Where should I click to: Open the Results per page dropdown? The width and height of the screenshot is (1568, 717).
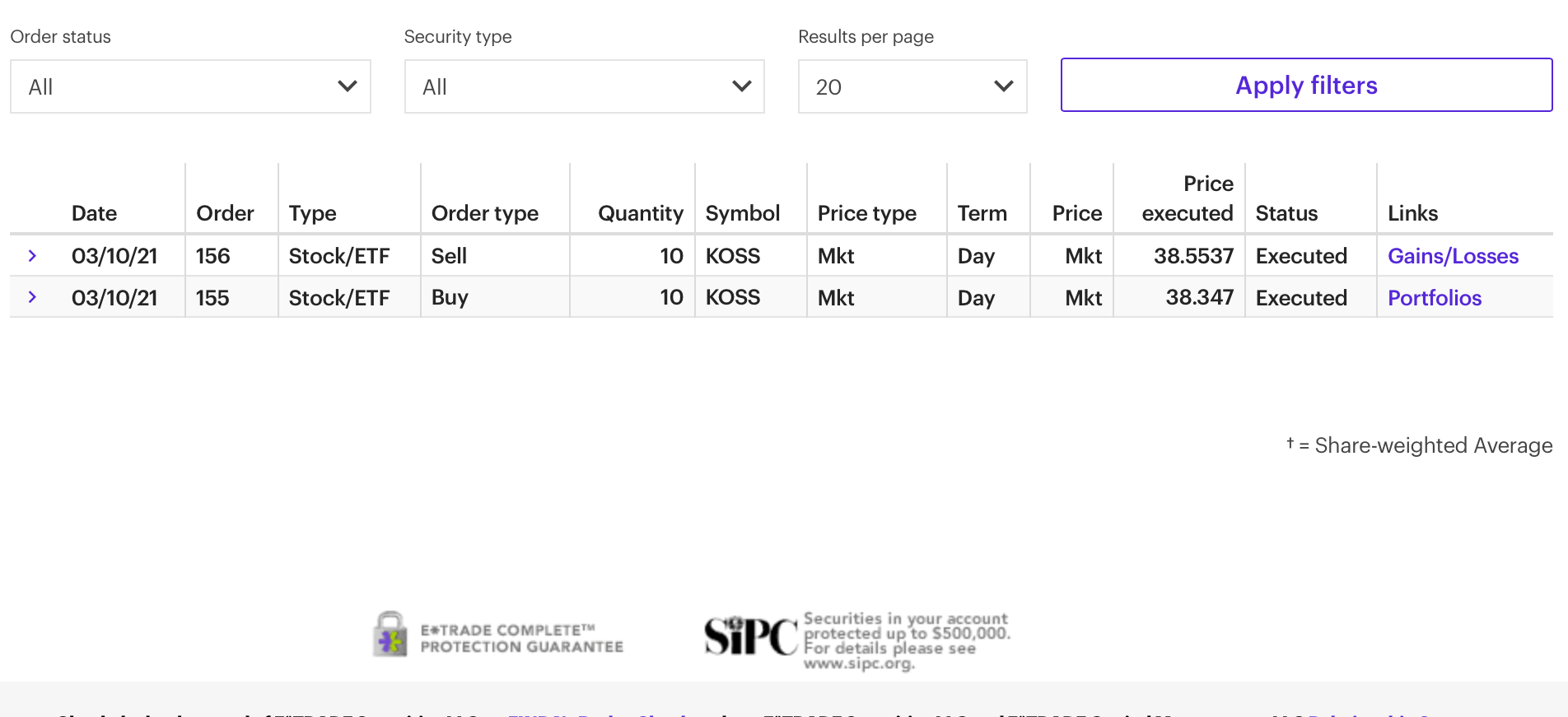click(912, 86)
